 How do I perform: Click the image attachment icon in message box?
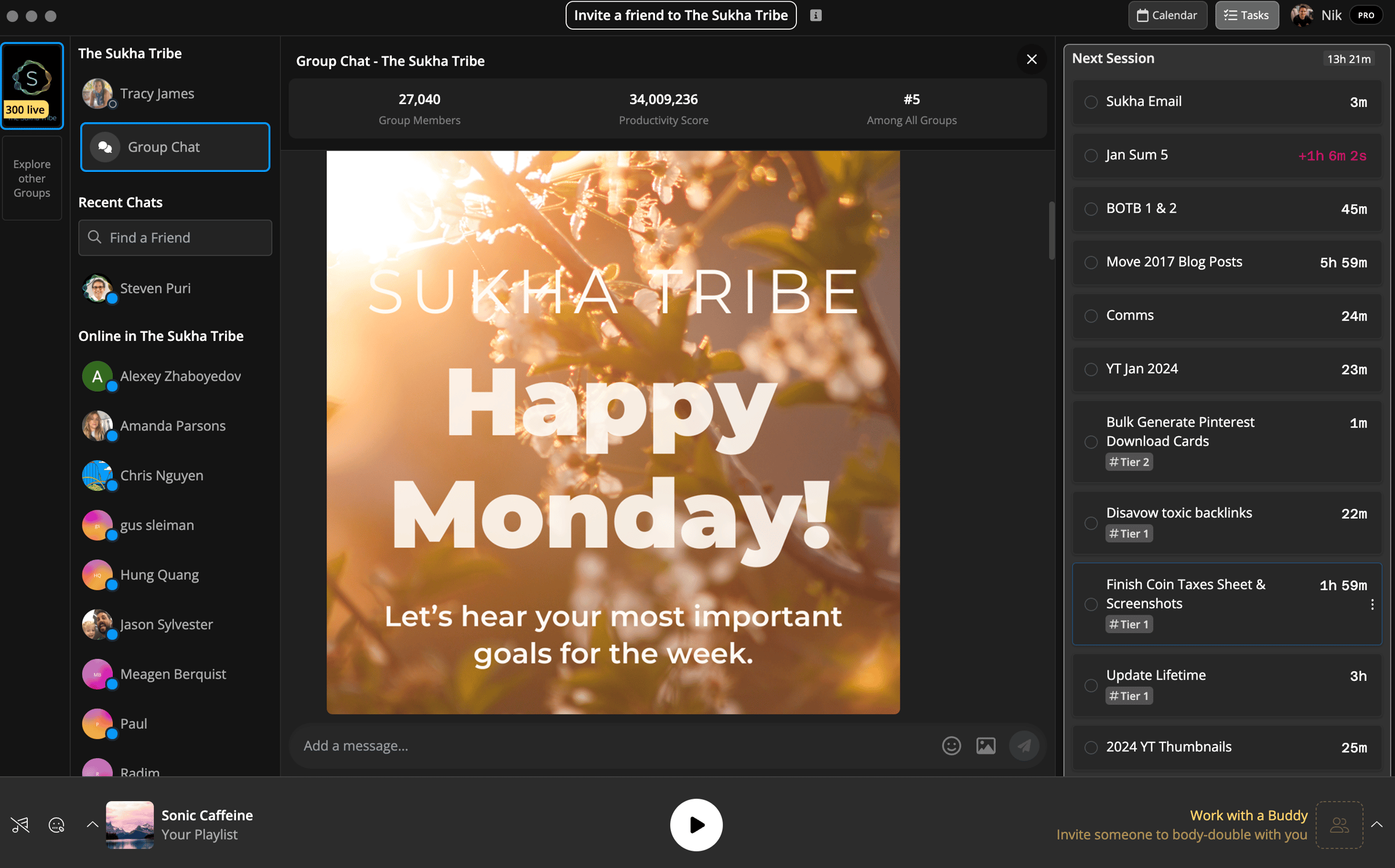[x=986, y=745]
